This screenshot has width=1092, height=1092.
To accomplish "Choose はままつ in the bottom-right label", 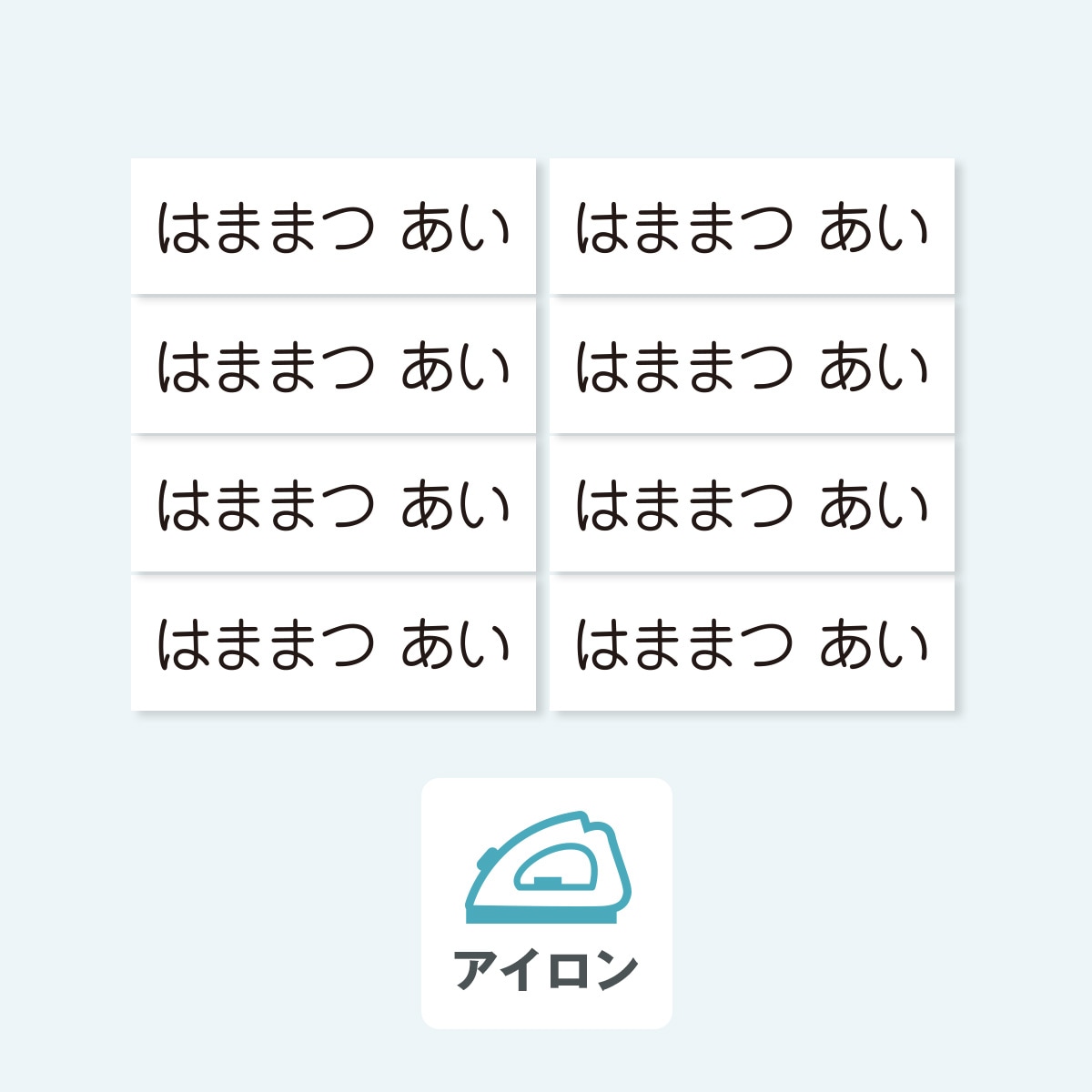I will (x=684, y=644).
